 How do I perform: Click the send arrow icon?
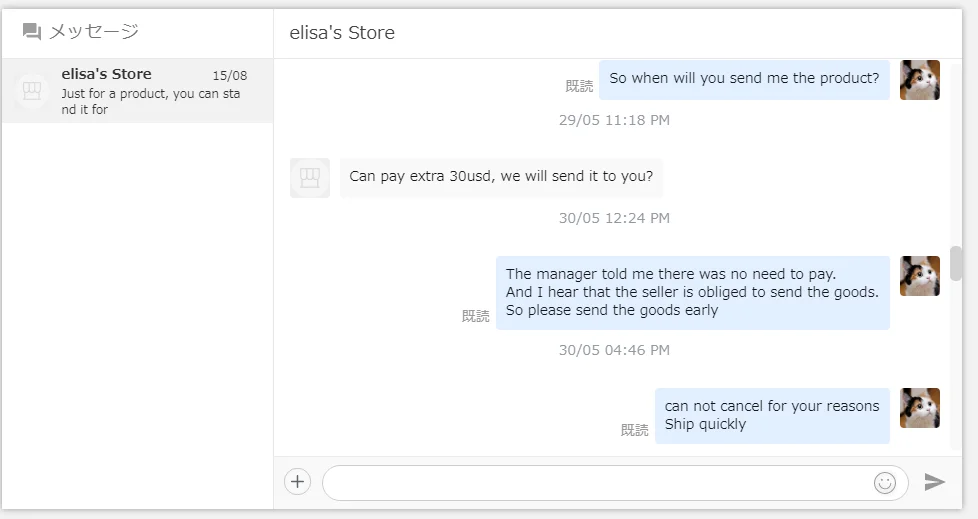coord(934,482)
